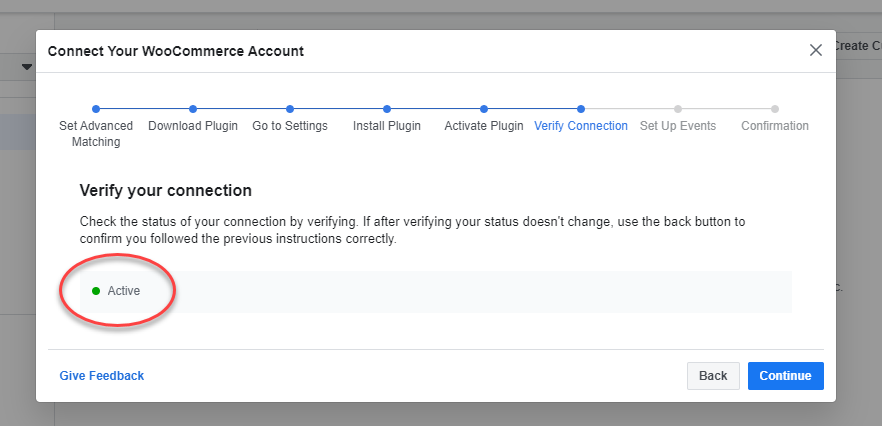Go to the Confirmation step
Image resolution: width=882 pixels, height=426 pixels.
[x=775, y=125]
